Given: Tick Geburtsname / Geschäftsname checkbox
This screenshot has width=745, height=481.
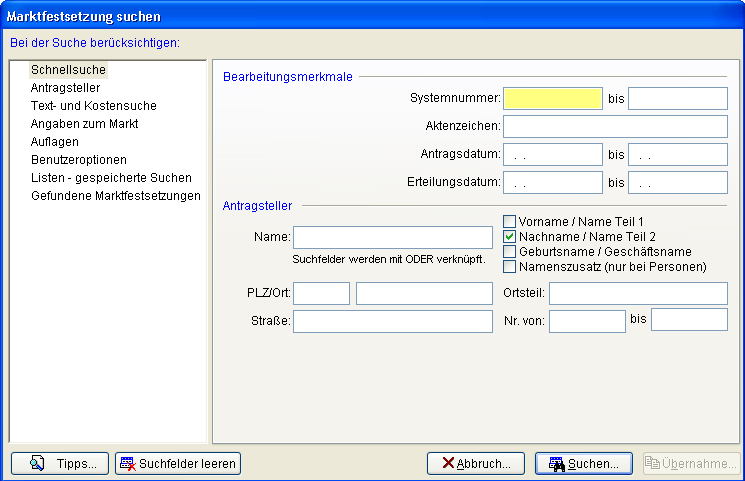Looking at the screenshot, I should click(x=509, y=252).
